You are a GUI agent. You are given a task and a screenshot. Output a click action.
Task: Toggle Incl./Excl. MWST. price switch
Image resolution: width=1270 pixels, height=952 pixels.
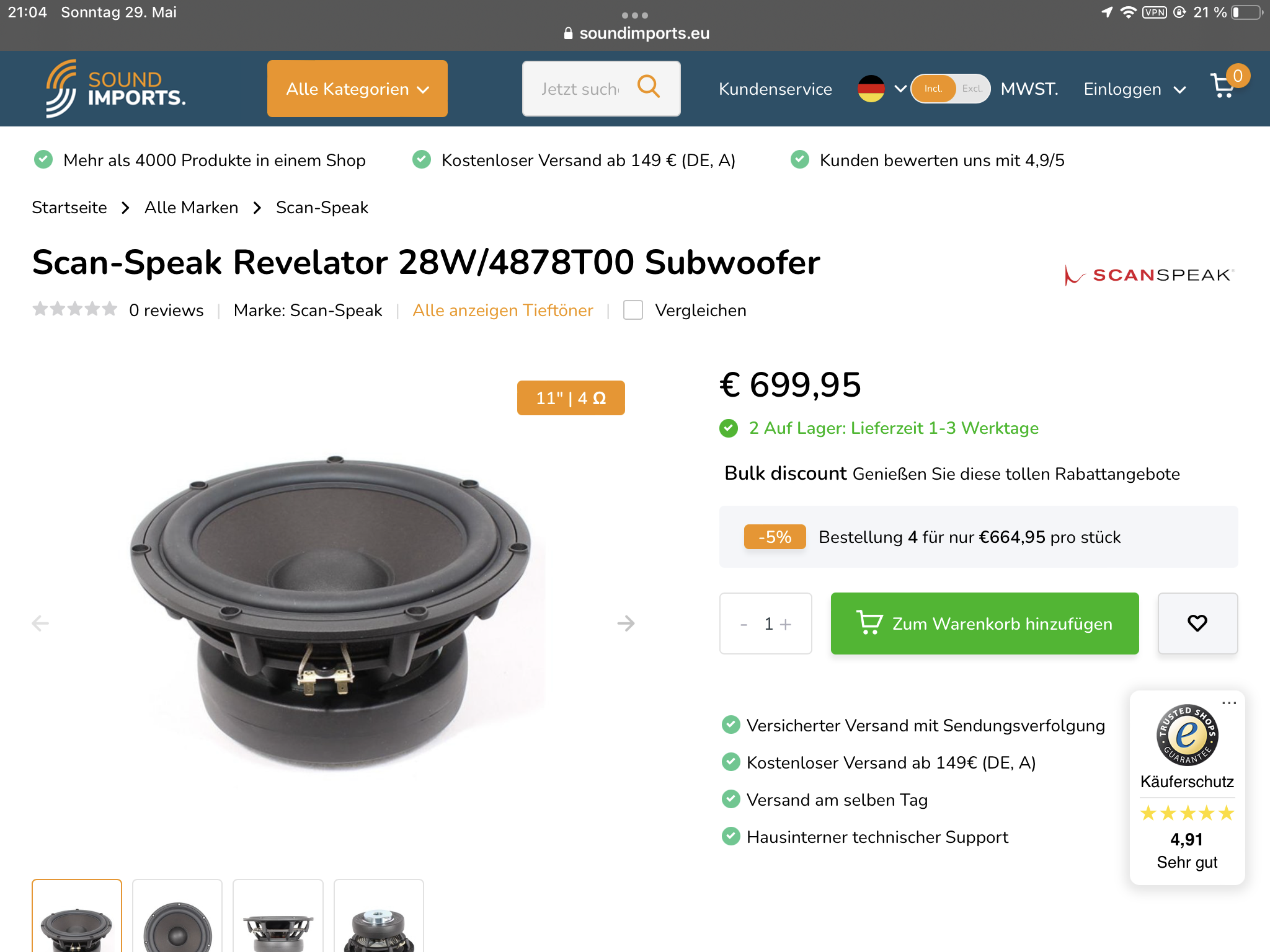[950, 89]
